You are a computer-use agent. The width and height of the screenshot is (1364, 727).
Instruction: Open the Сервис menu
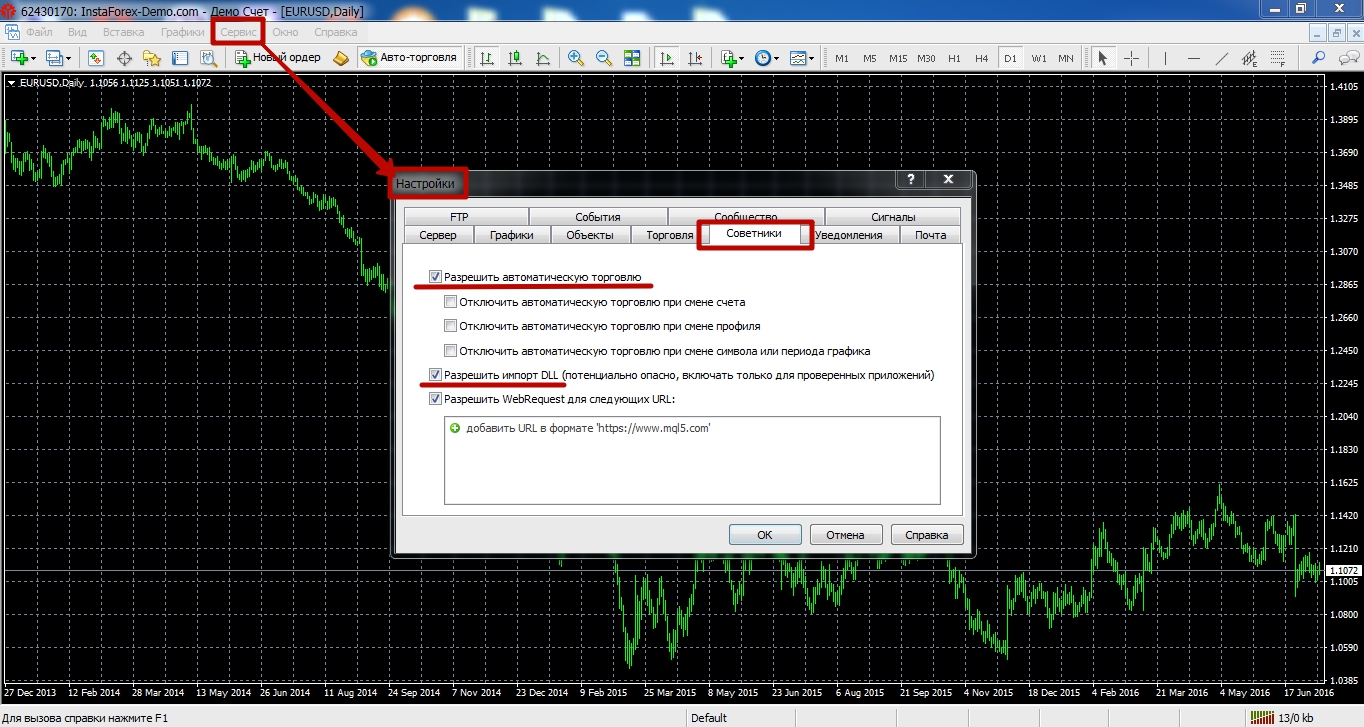click(x=239, y=32)
